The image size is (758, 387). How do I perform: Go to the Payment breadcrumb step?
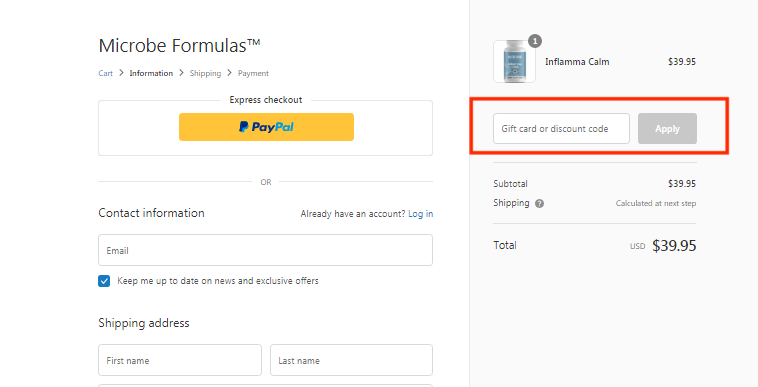253,73
